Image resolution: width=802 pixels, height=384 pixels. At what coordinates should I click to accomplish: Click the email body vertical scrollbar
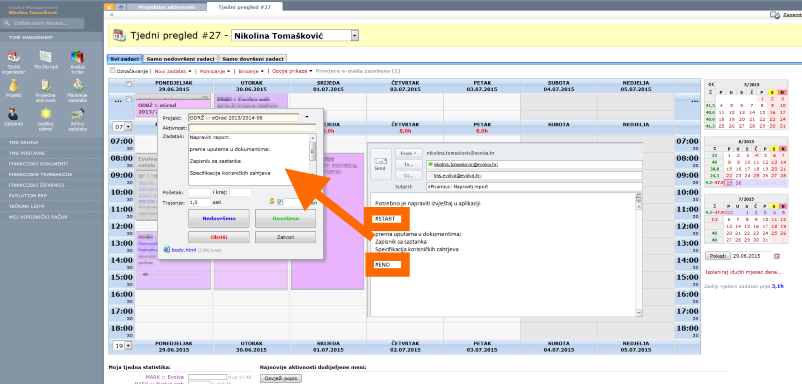pyautogui.click(x=638, y=255)
